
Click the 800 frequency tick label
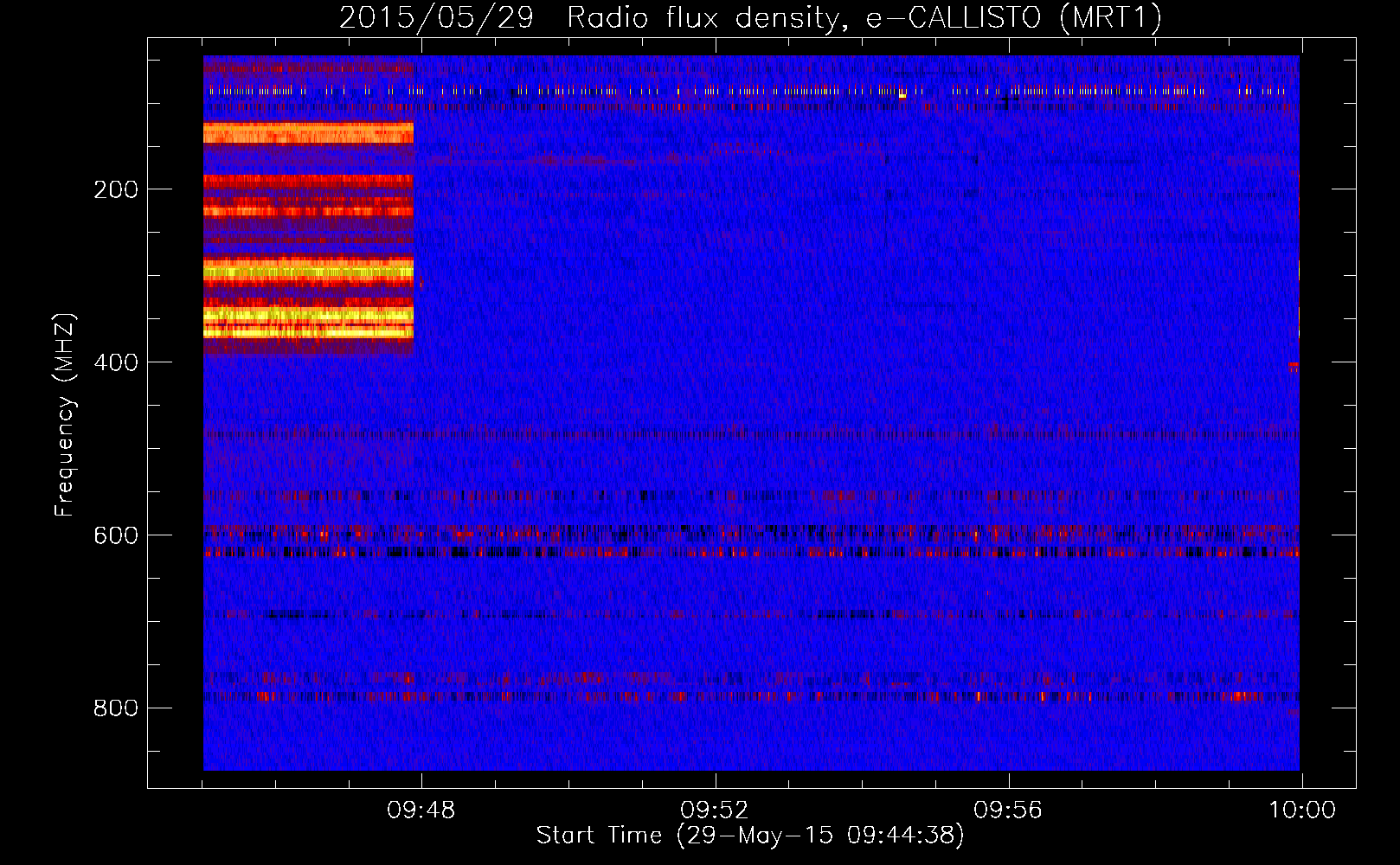(116, 708)
